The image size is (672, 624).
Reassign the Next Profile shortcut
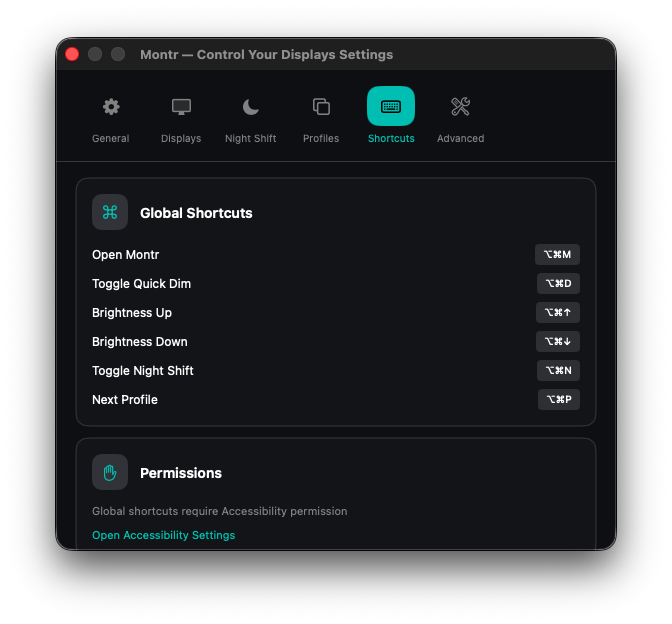coord(558,400)
